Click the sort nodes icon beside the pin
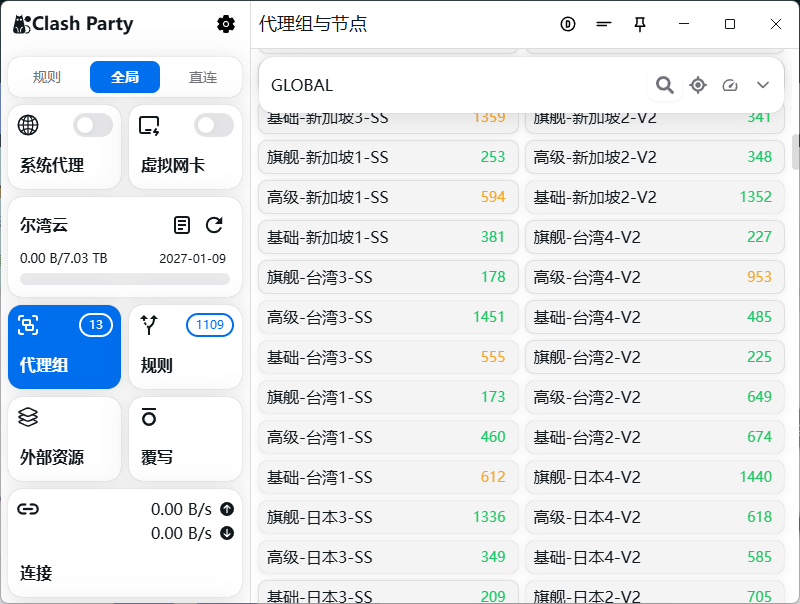 click(603, 24)
